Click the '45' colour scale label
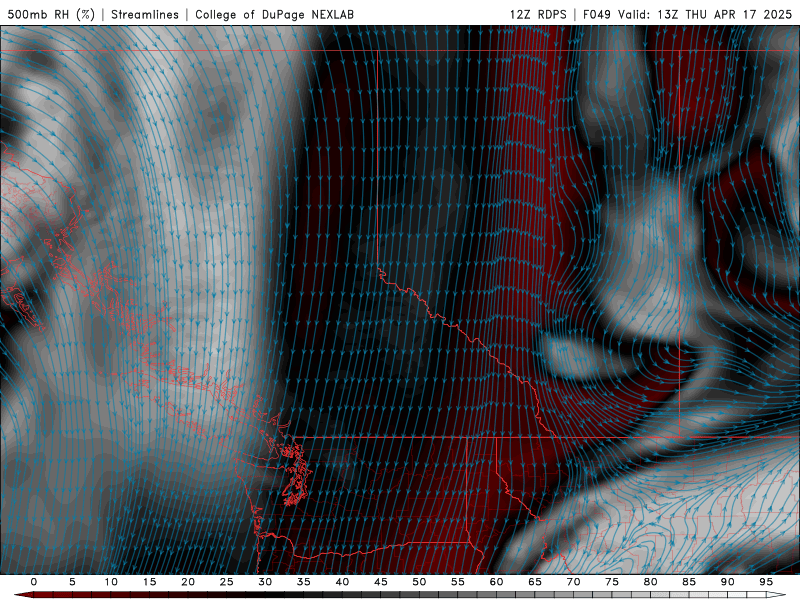Viewport: 800px width, 600px height. click(x=381, y=582)
